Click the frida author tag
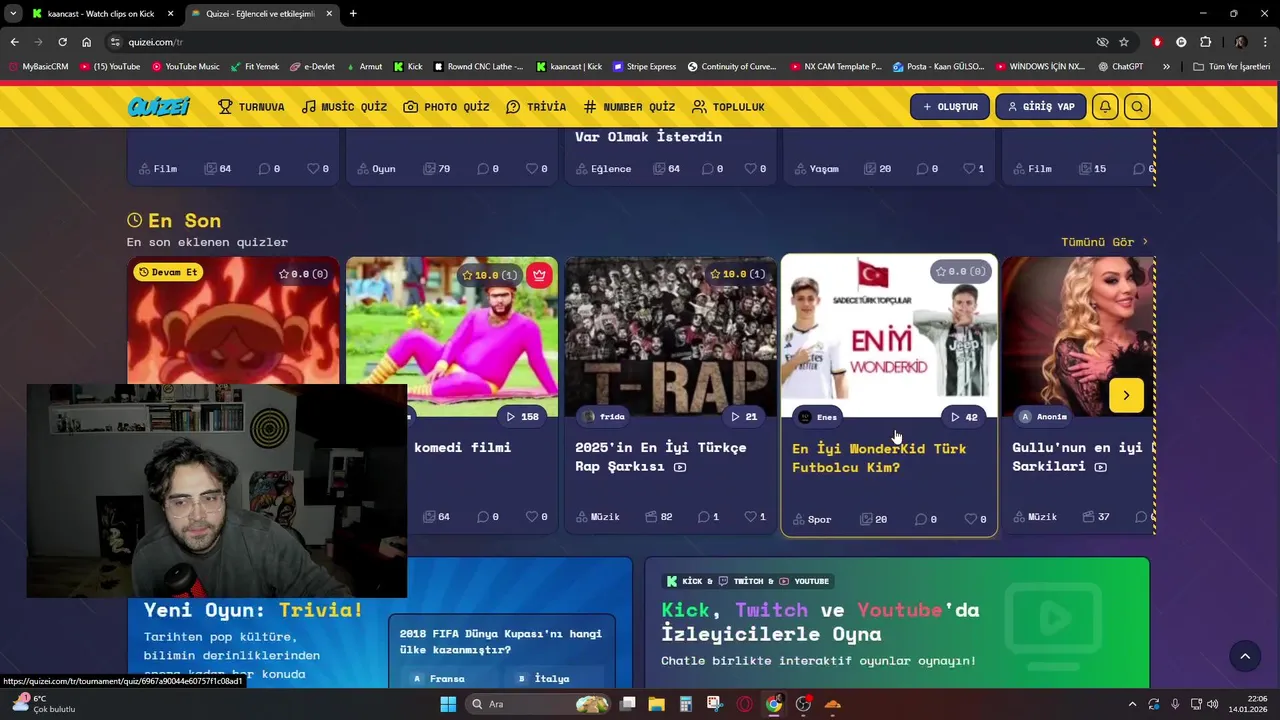Viewport: 1280px width, 720px height. (604, 417)
